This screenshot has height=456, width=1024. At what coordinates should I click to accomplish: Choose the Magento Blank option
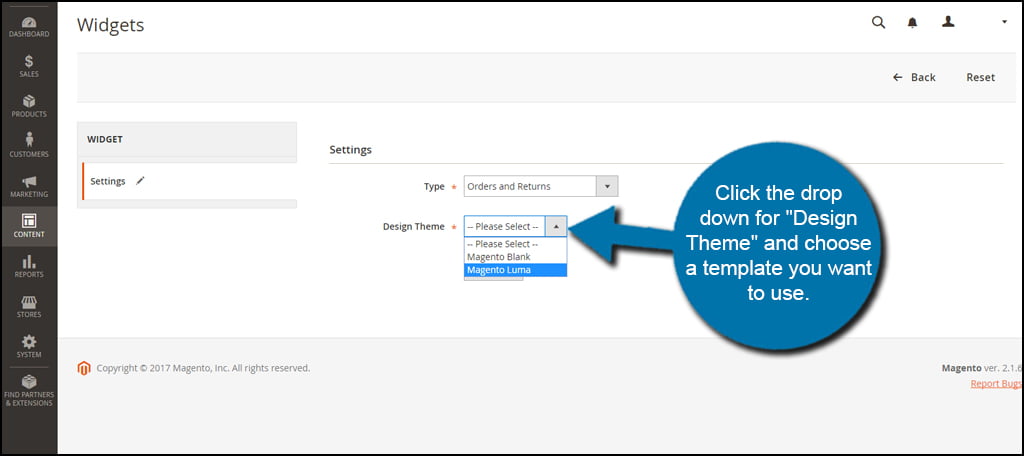(515, 257)
